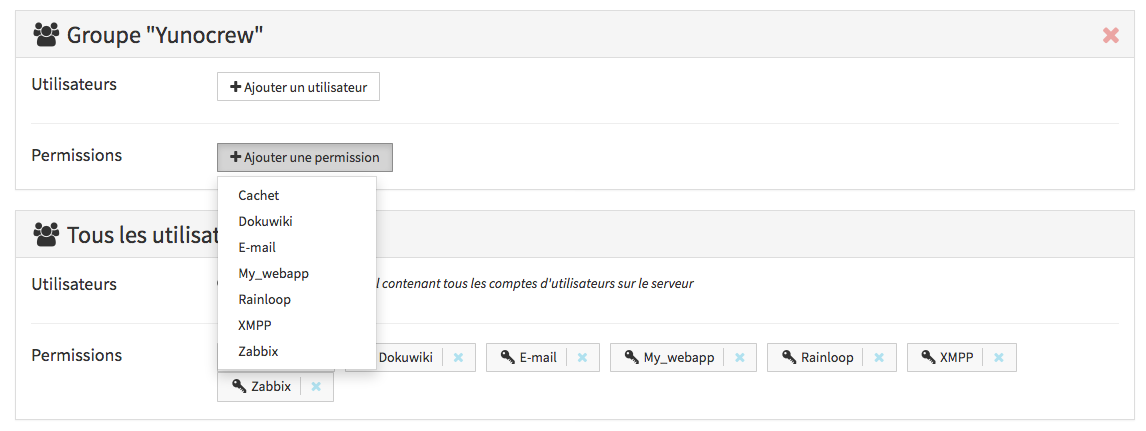This screenshot has height=431, width=1146.
Task: Remove the Zabbix permission tag
Action: click(316, 386)
